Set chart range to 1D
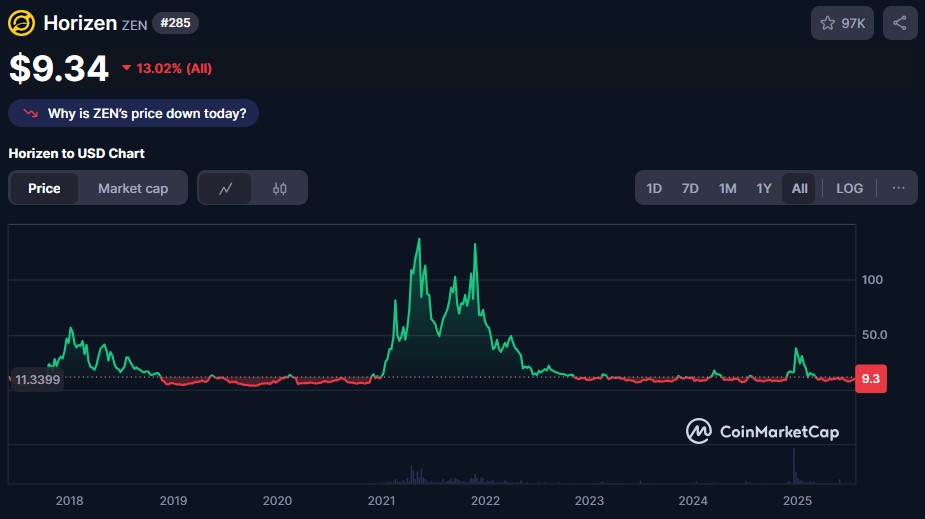 (654, 188)
